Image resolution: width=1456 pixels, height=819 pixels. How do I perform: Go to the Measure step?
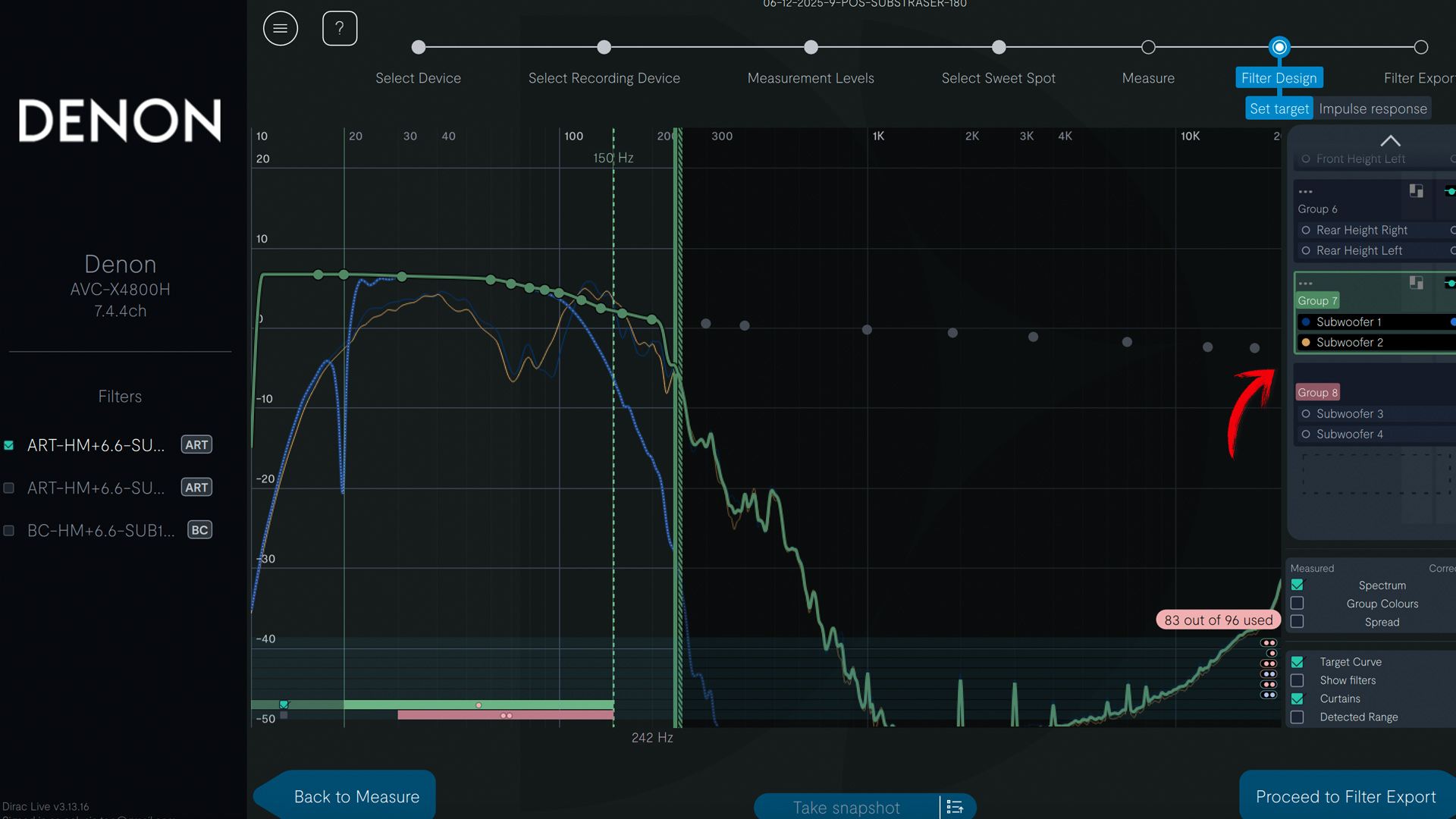pyautogui.click(x=1148, y=48)
